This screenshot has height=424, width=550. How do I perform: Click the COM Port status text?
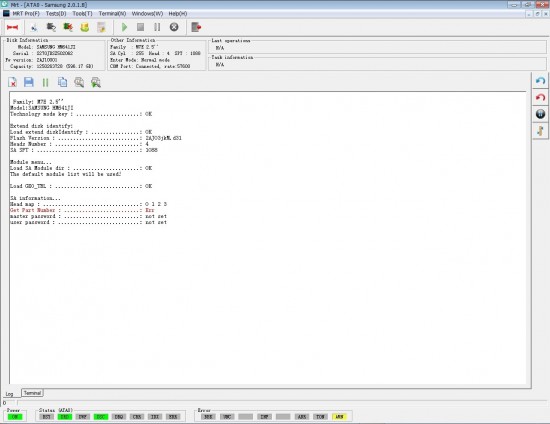tap(150, 66)
